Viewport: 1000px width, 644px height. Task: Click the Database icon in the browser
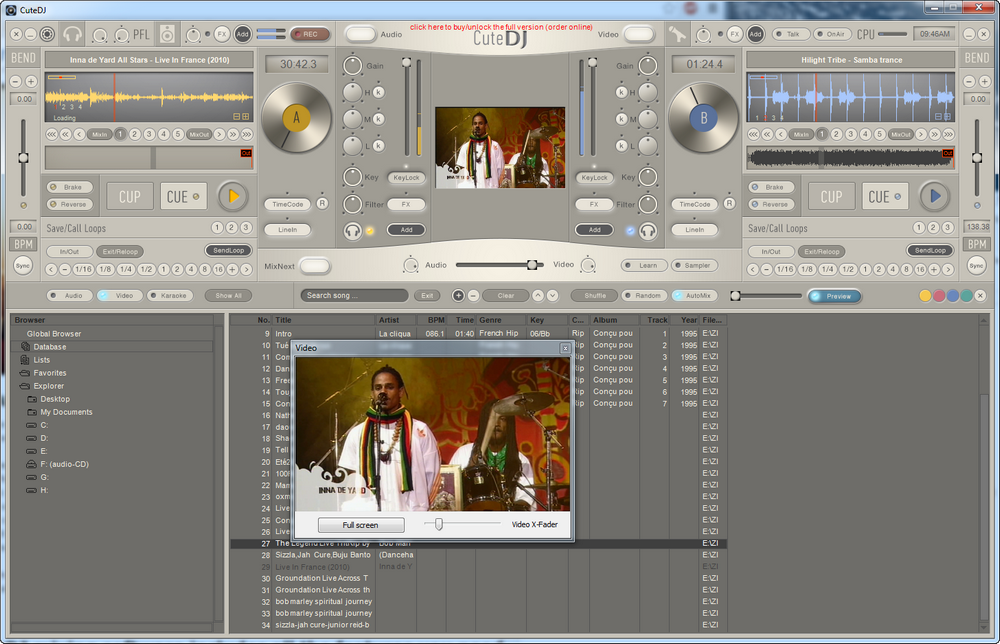tap(25, 347)
